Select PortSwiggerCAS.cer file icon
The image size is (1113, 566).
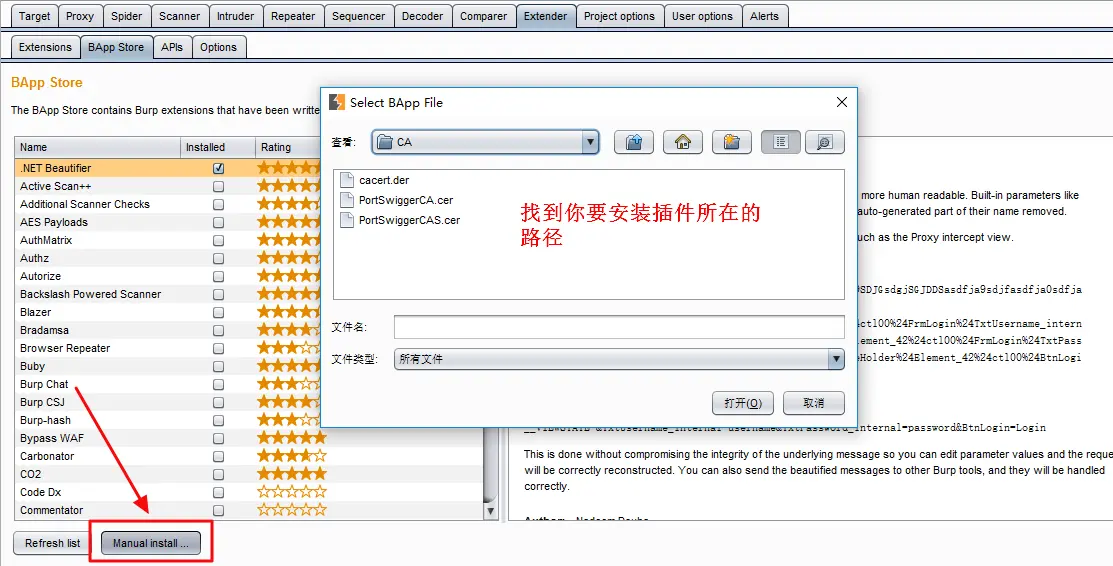pyautogui.click(x=347, y=220)
